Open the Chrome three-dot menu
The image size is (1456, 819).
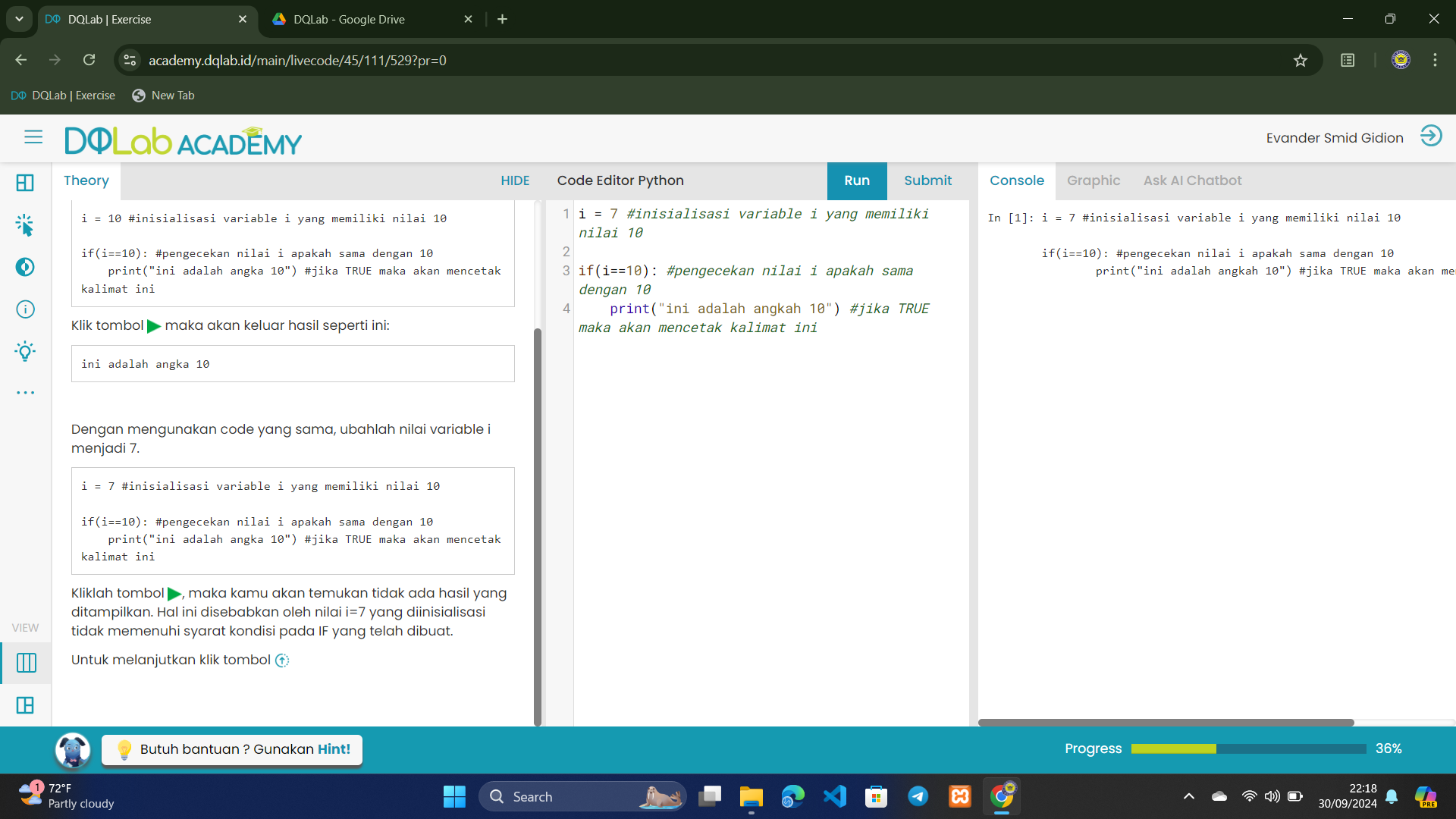[1435, 61]
